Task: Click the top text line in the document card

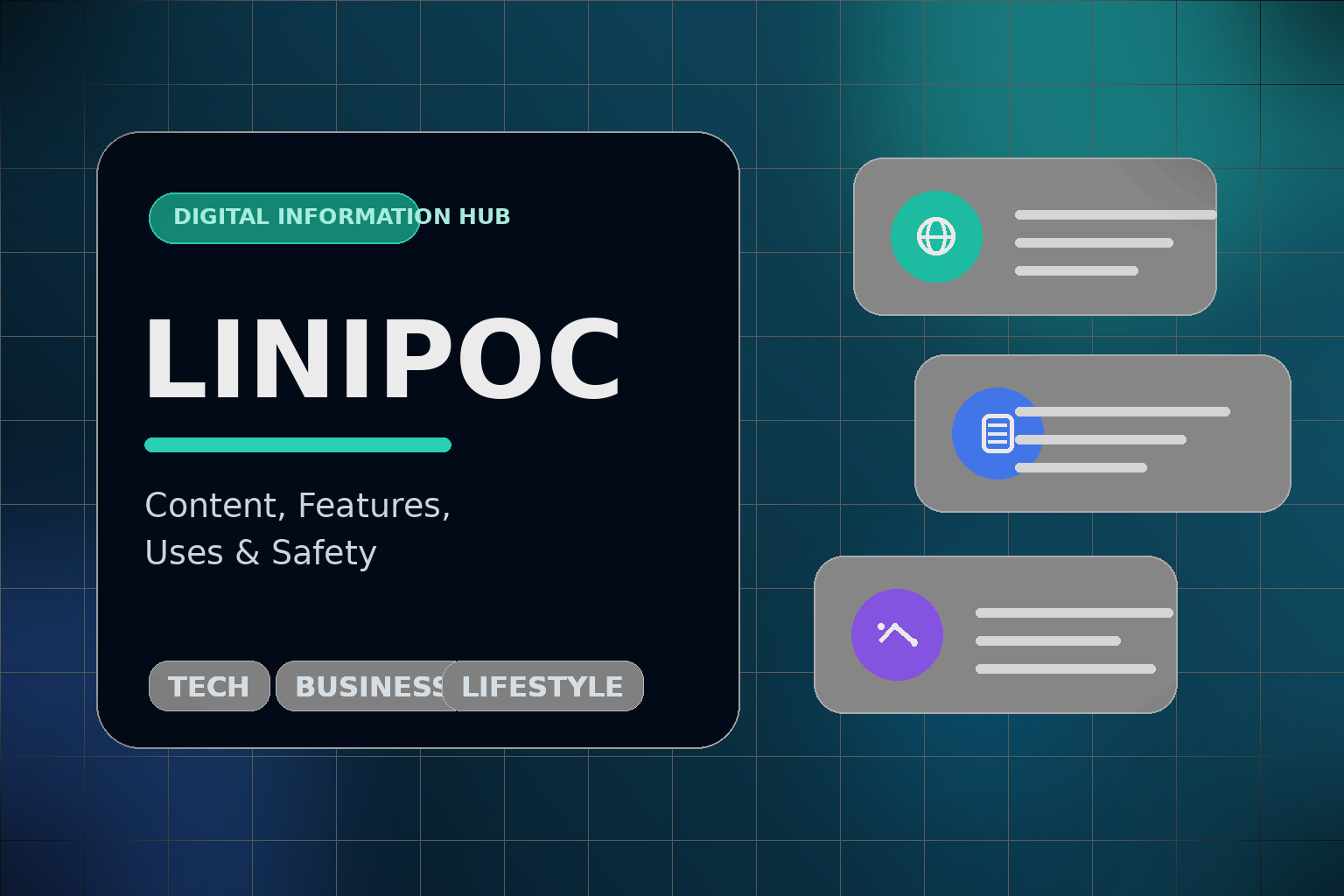Action: pyautogui.click(x=1123, y=412)
